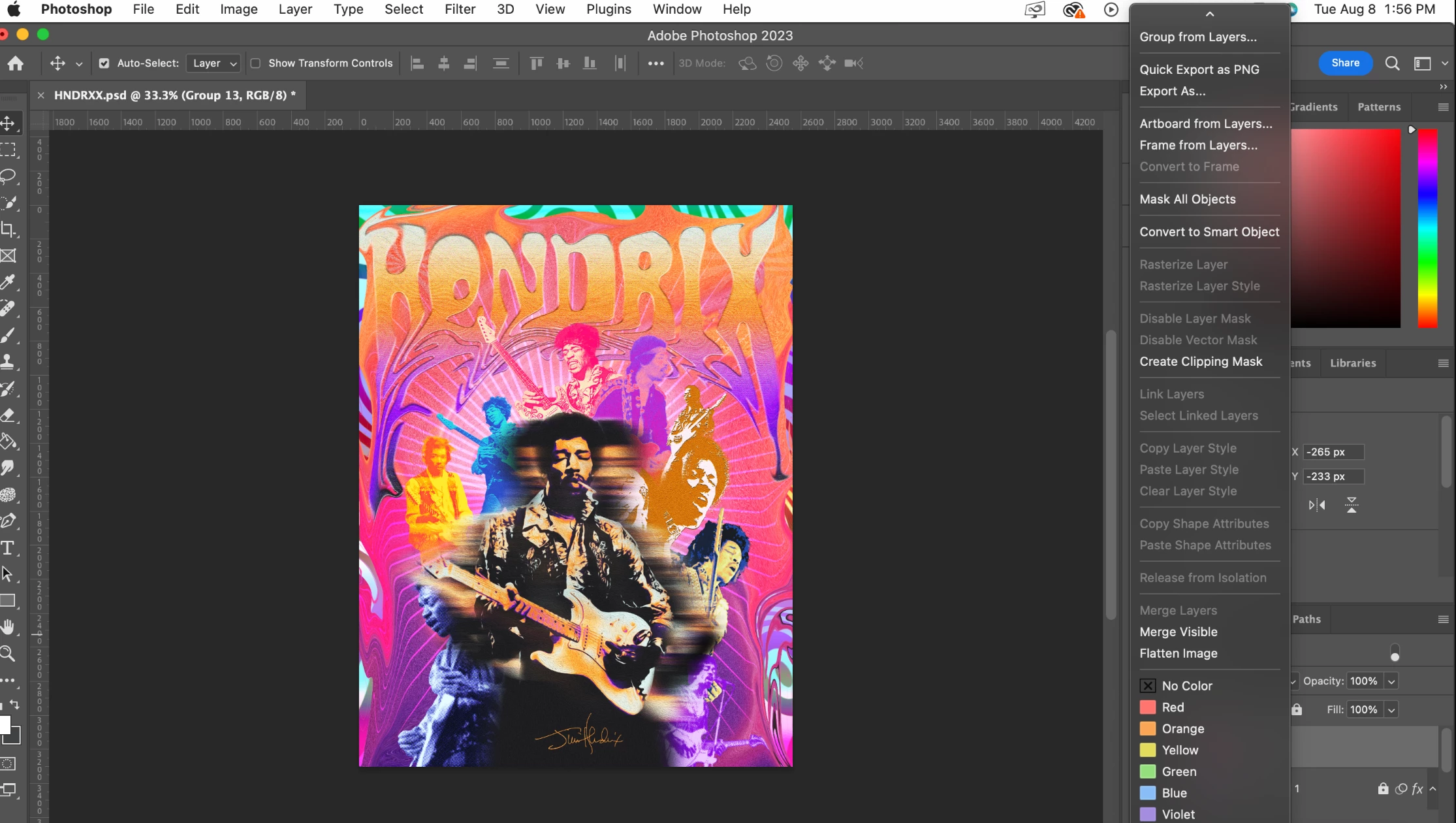The width and height of the screenshot is (1456, 823).
Task: Click the vertical rainbow hue slider
Action: coord(1427,229)
